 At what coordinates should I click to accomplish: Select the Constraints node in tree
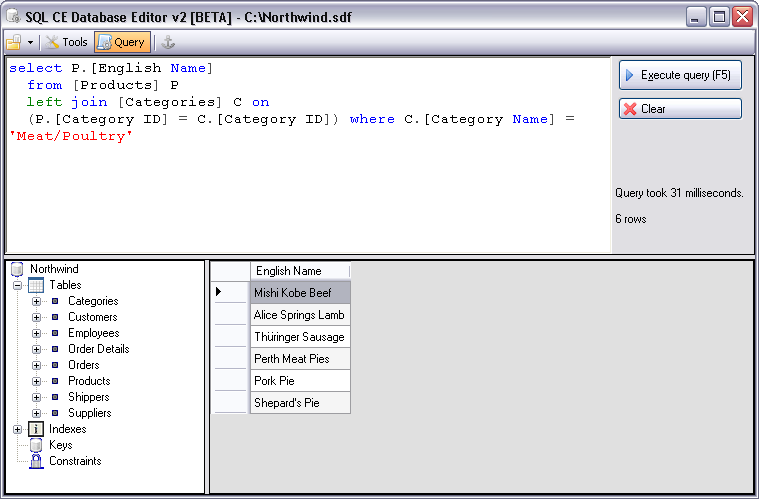pyautogui.click(x=75, y=460)
